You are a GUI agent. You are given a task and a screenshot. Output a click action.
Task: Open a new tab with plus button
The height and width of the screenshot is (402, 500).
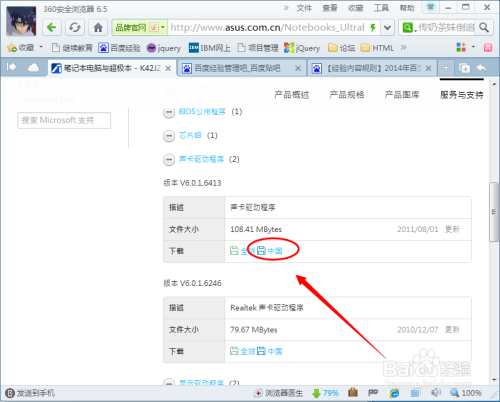446,68
